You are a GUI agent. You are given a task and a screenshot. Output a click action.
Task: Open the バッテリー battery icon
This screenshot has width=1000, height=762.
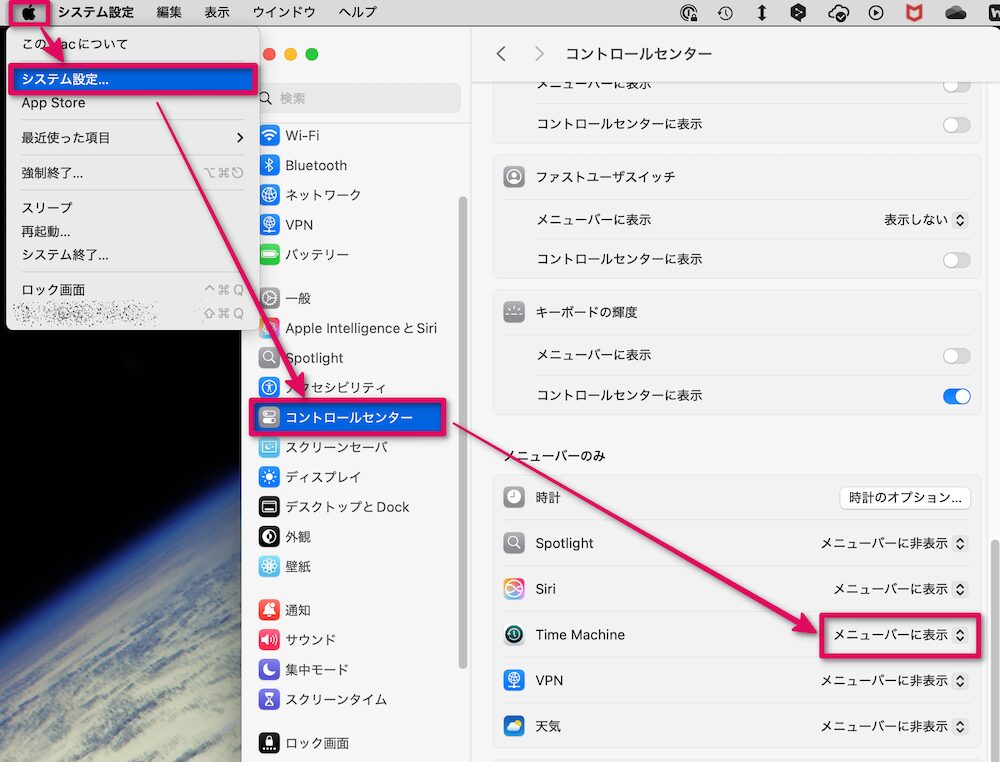tap(270, 254)
